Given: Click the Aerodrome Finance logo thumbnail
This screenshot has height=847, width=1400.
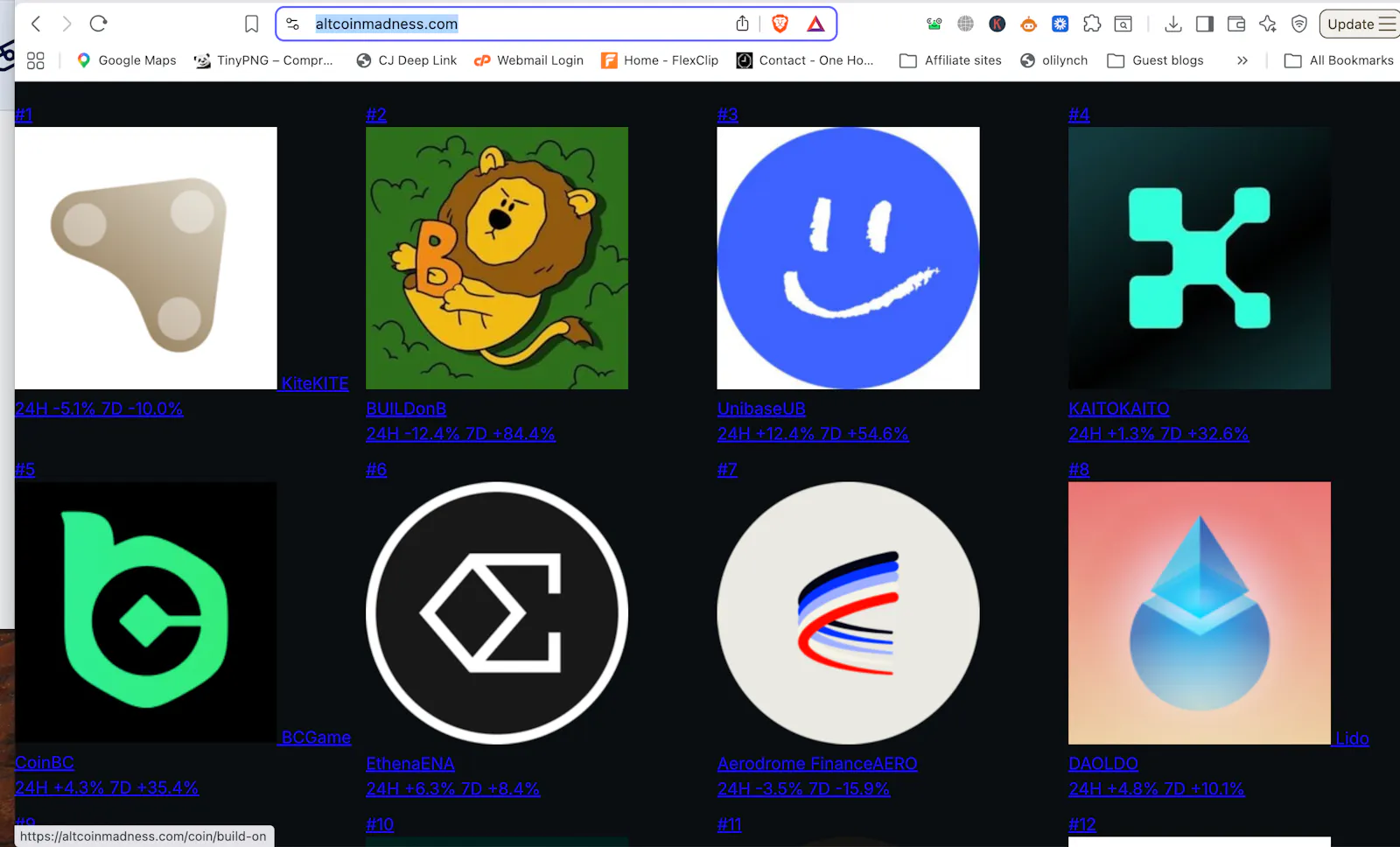Looking at the screenshot, I should (848, 612).
